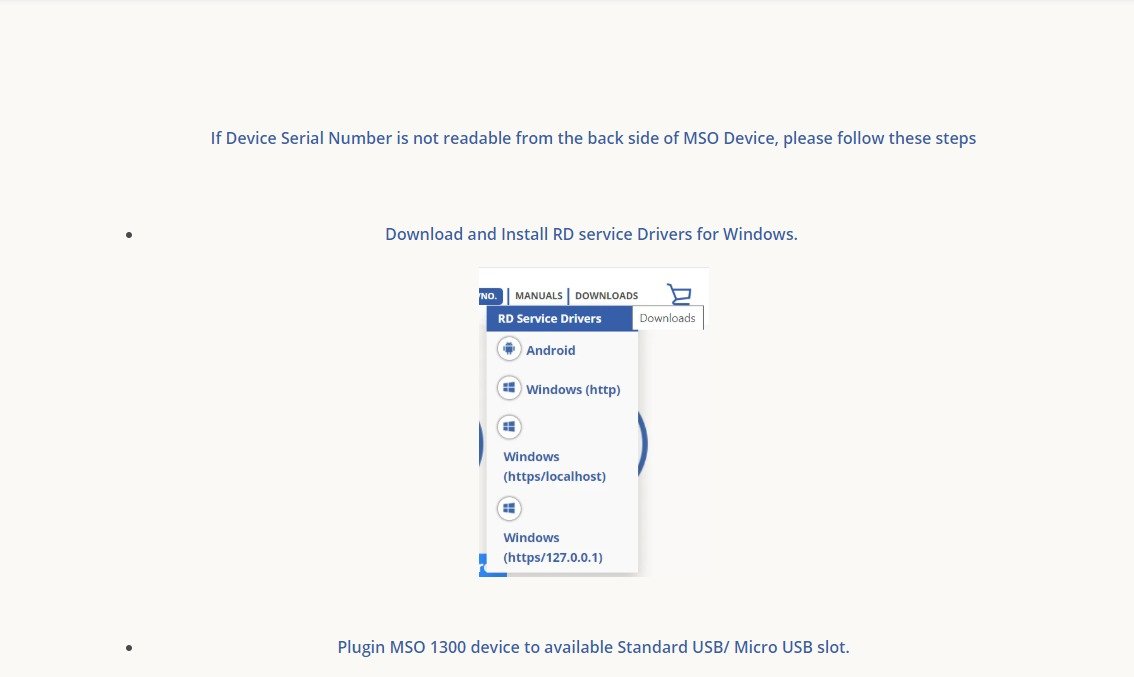Image resolution: width=1134 pixels, height=677 pixels.
Task: Click the embedded driver menu screenshot
Action: point(593,421)
